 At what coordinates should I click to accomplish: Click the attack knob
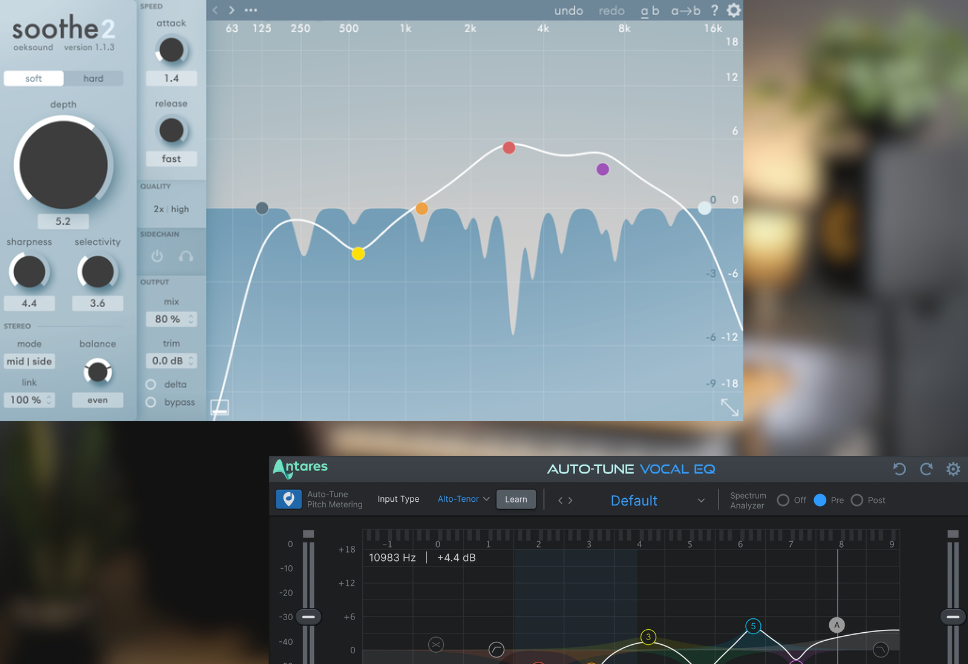tap(171, 50)
